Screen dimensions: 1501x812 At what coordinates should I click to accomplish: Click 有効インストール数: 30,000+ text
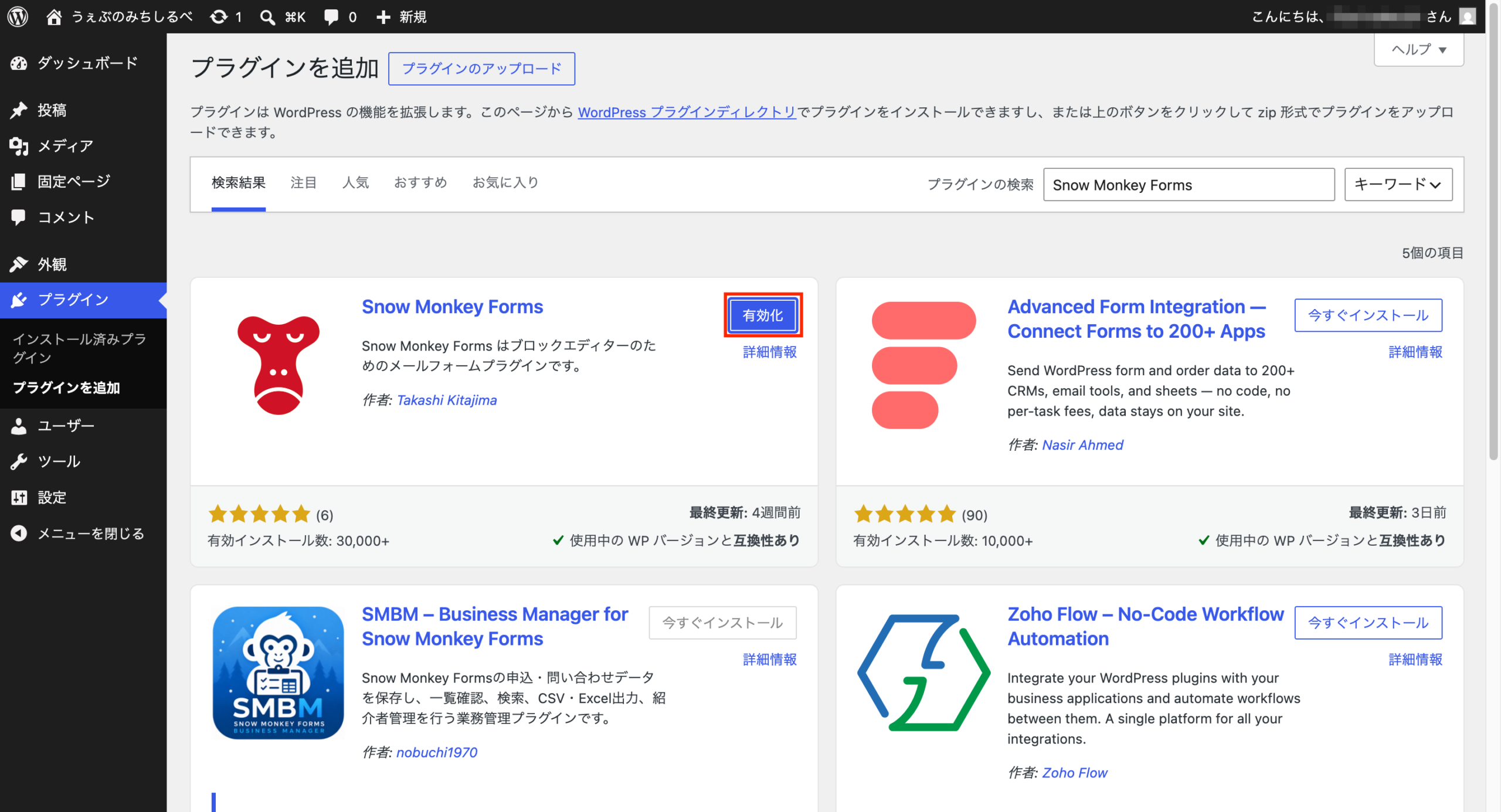pos(298,541)
